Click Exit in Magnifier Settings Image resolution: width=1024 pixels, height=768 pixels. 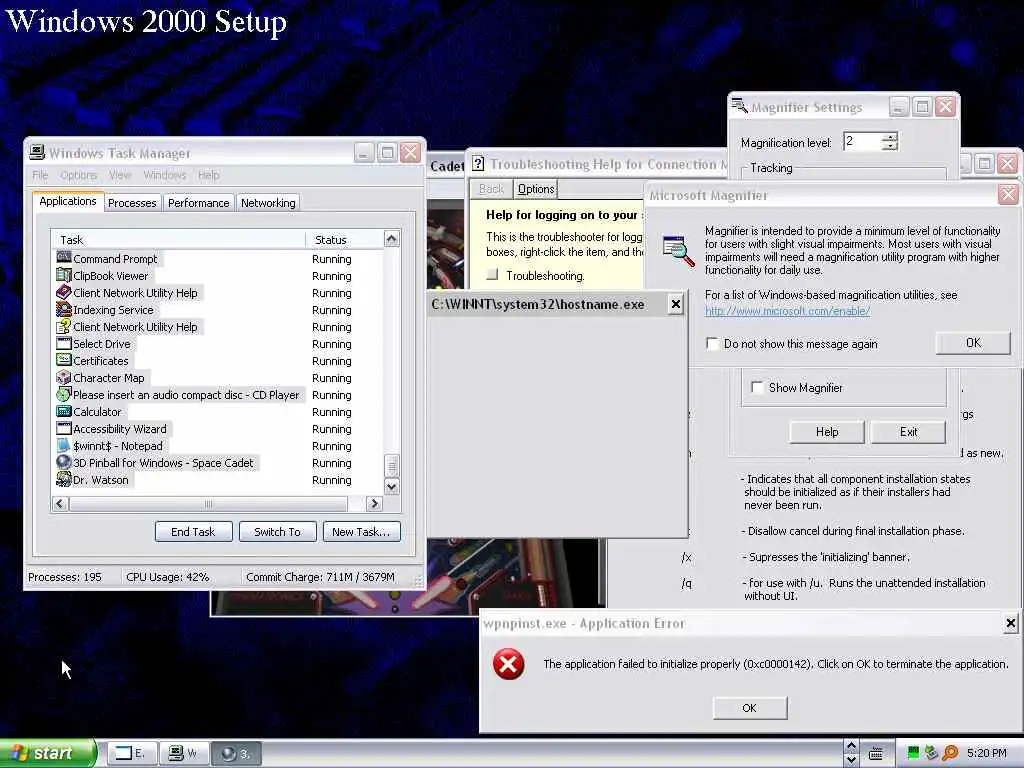tap(908, 432)
